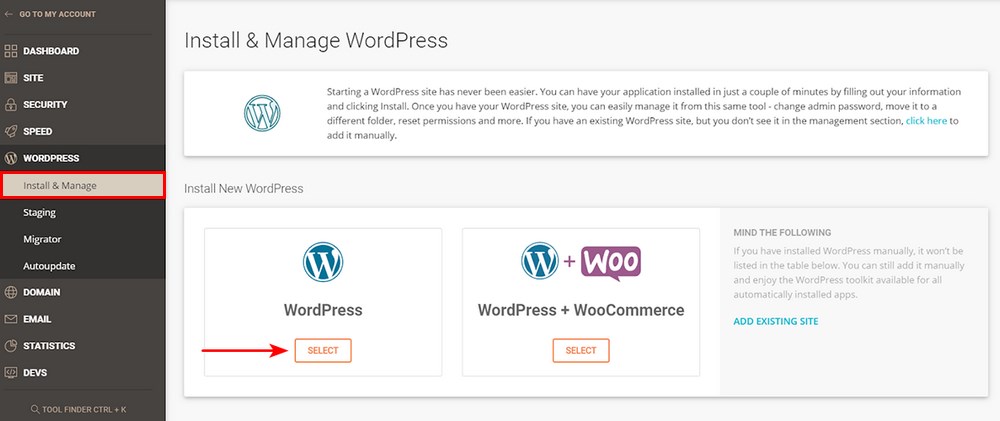The width and height of the screenshot is (1000, 421).
Task: Click the Security lock icon
Action: [x=11, y=104]
